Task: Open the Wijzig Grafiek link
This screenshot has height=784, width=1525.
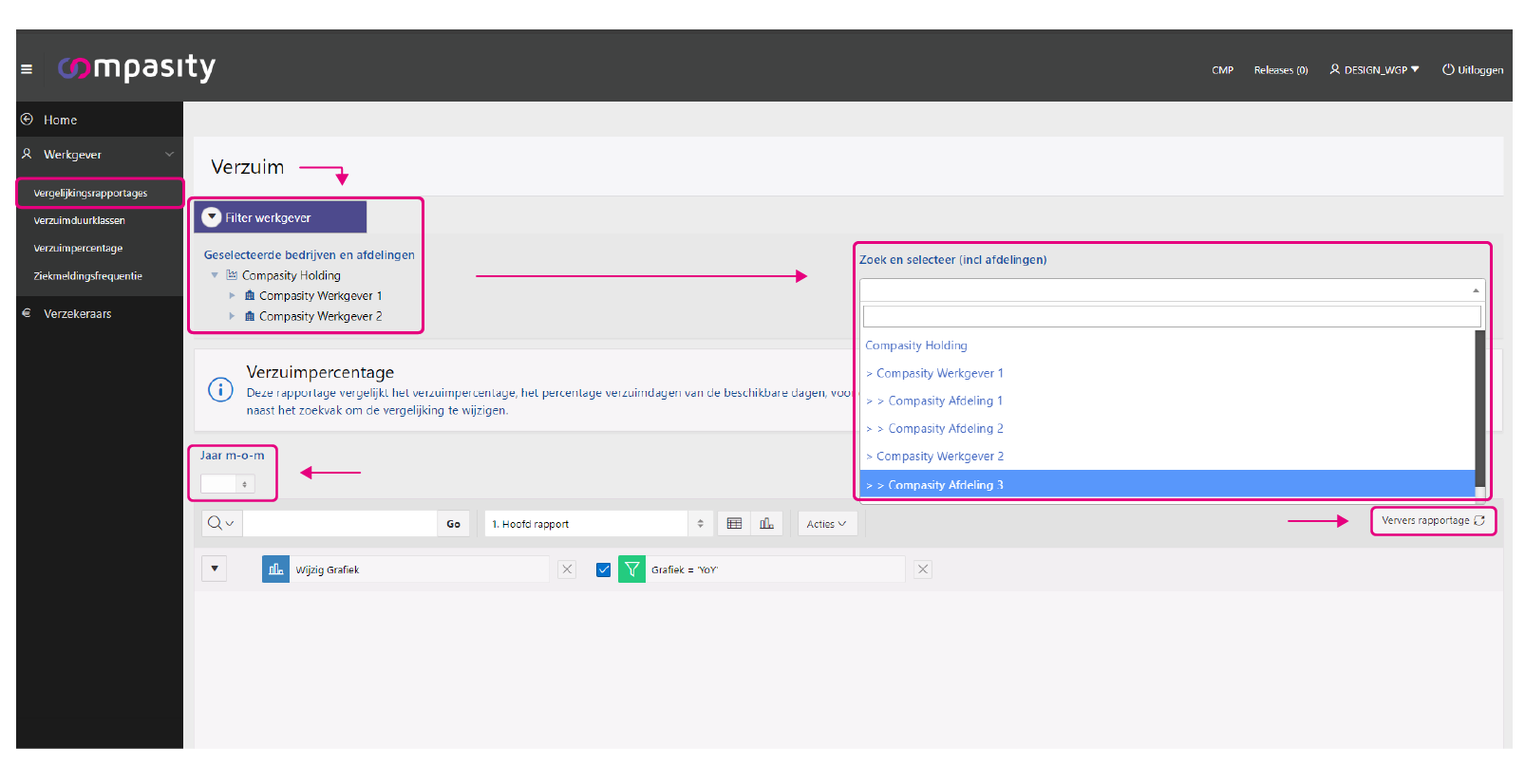Action: point(327,569)
